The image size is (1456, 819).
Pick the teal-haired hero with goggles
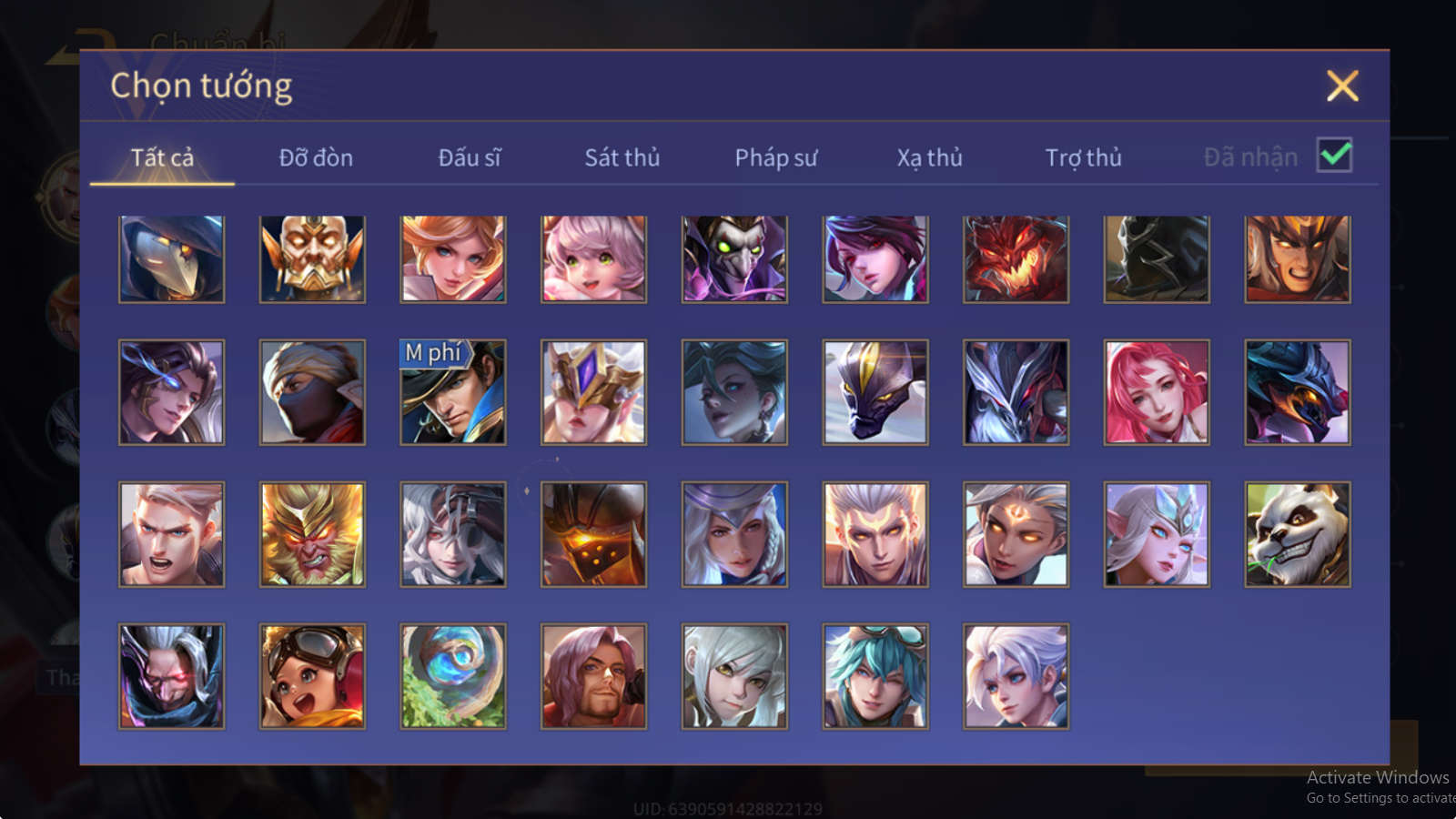[875, 676]
